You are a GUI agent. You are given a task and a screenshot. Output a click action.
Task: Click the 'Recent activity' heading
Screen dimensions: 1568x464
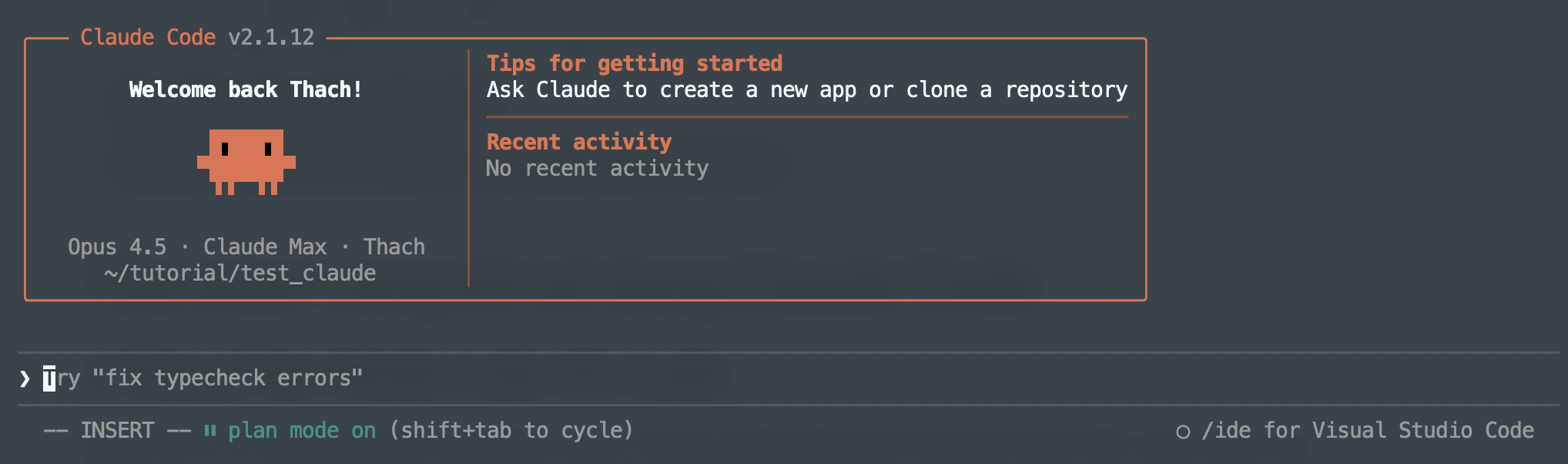(x=579, y=142)
